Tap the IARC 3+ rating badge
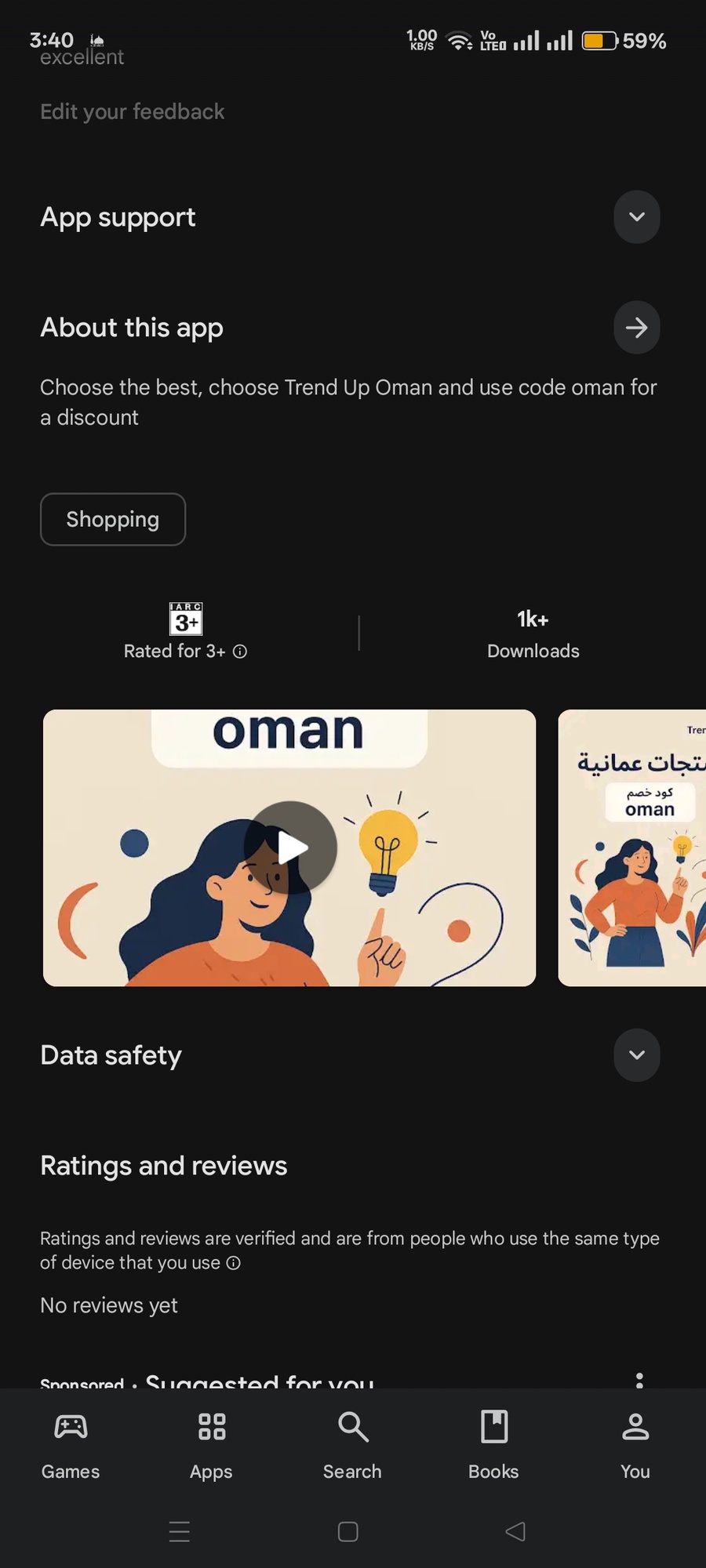Screen dimensions: 706x1568 tap(186, 619)
